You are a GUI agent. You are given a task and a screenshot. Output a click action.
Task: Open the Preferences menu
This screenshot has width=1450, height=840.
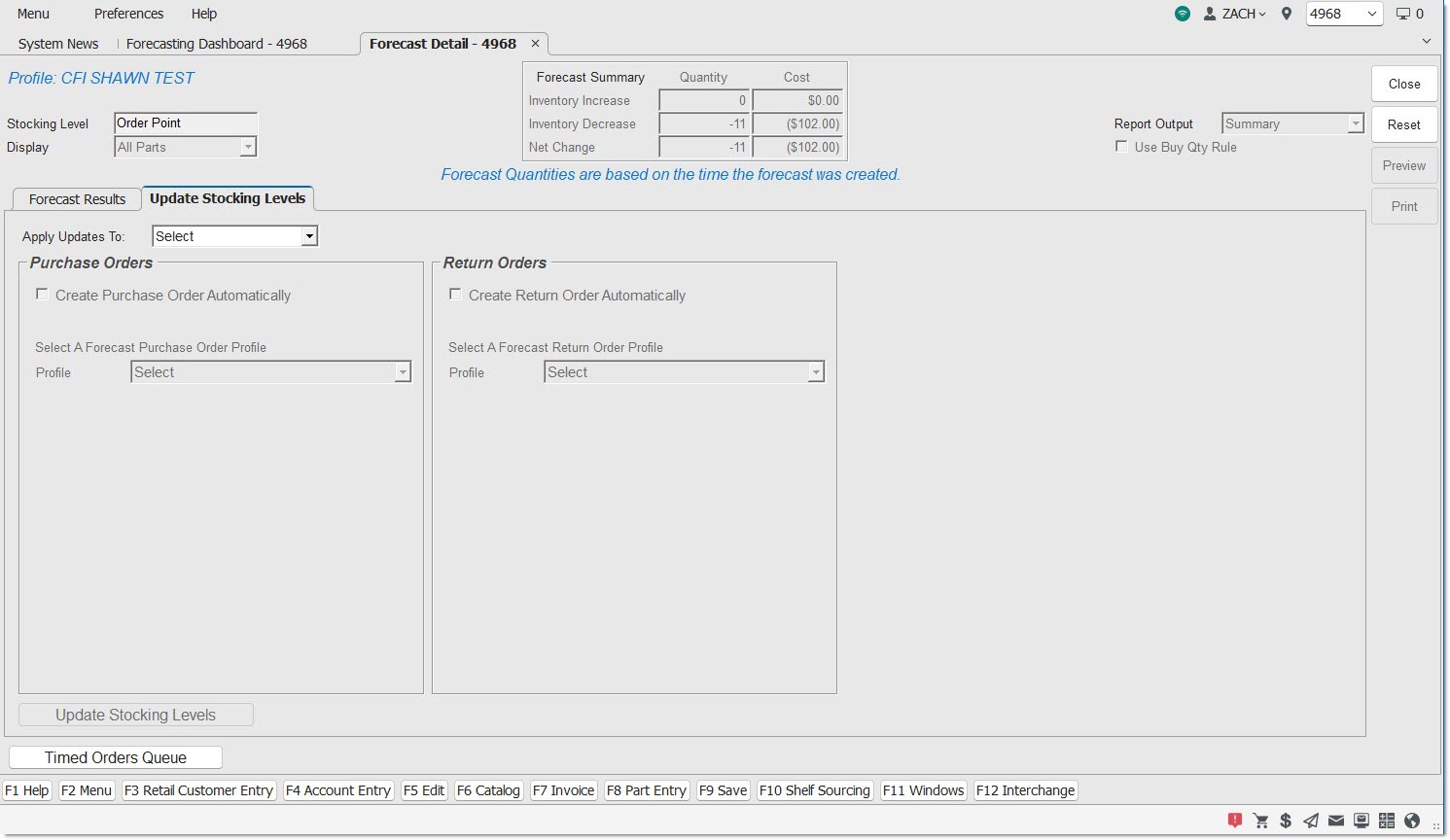(x=128, y=14)
